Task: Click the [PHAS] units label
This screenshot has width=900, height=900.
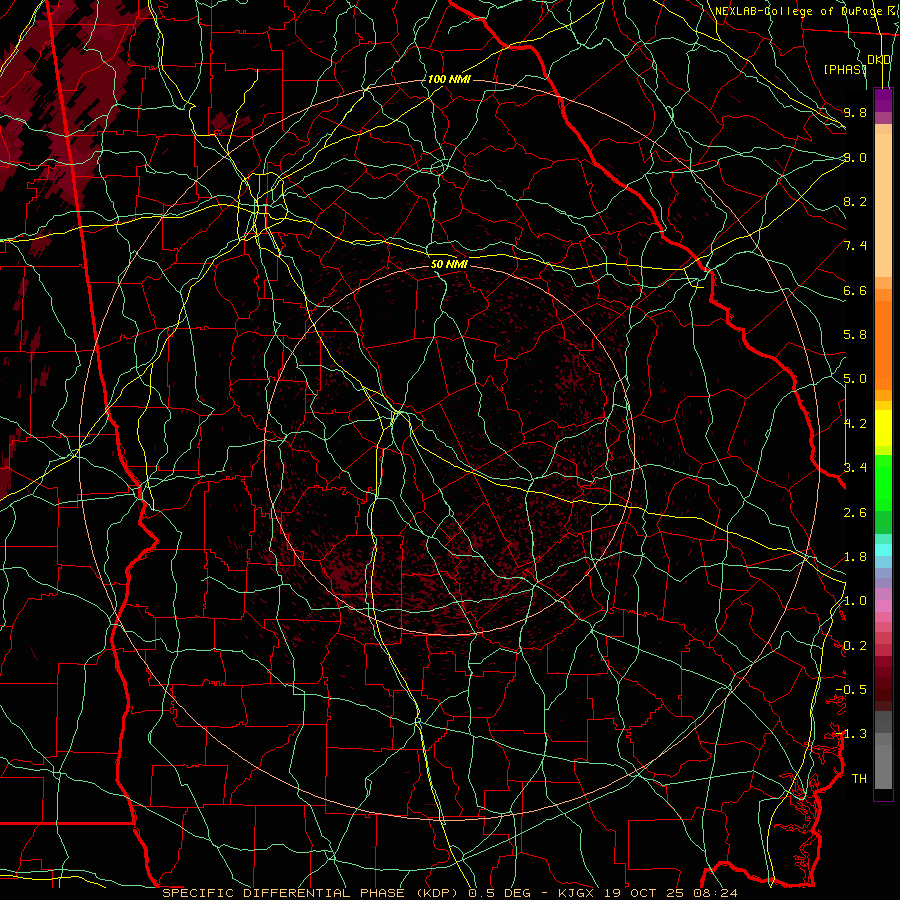Action: (x=845, y=69)
